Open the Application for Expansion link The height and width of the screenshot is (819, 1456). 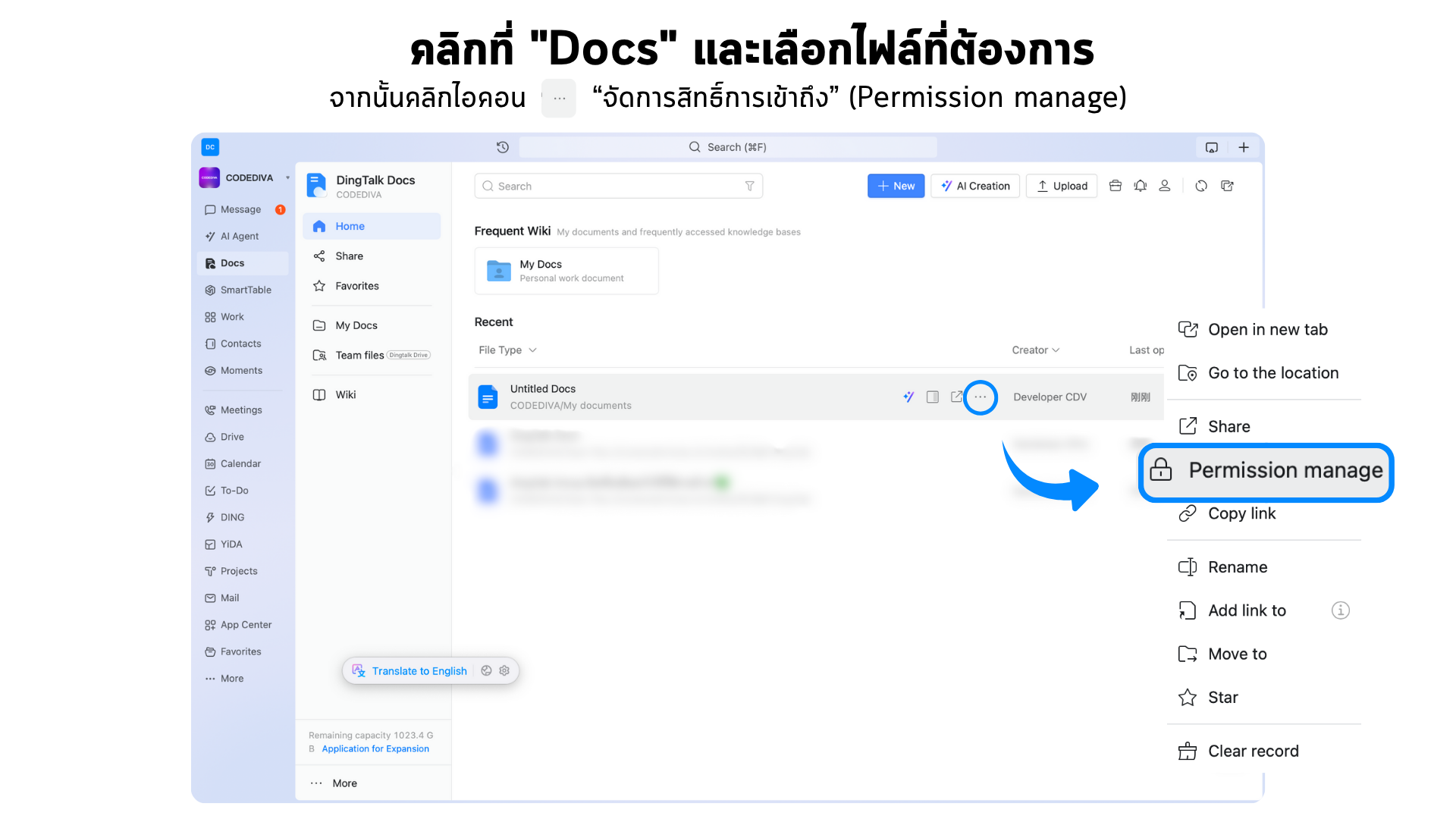[x=375, y=748]
